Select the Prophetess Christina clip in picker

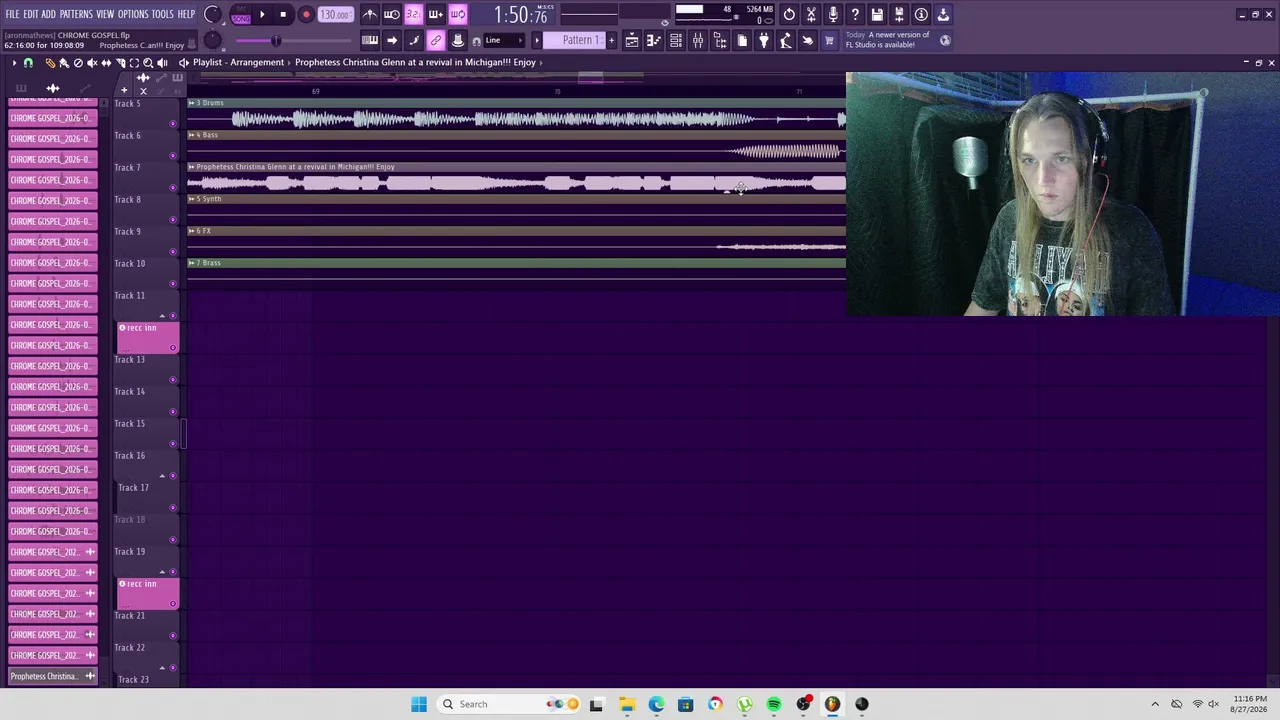click(x=53, y=676)
